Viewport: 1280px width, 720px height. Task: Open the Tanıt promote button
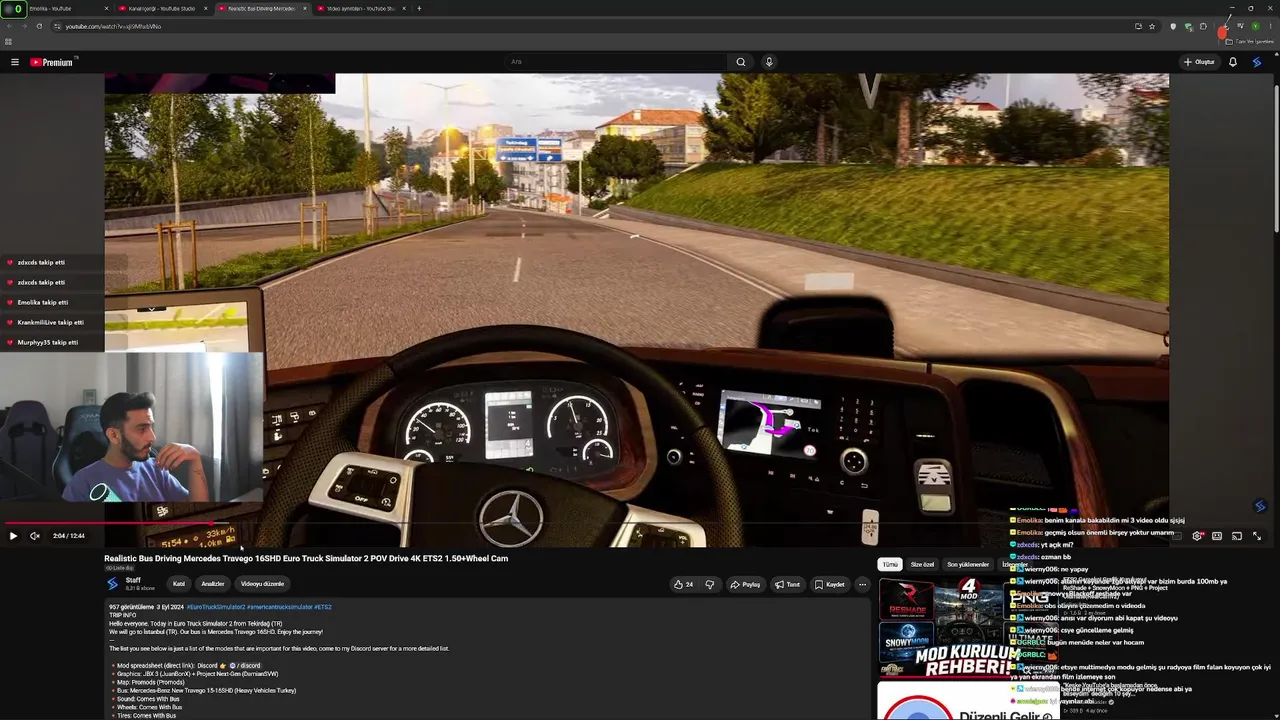coord(788,584)
